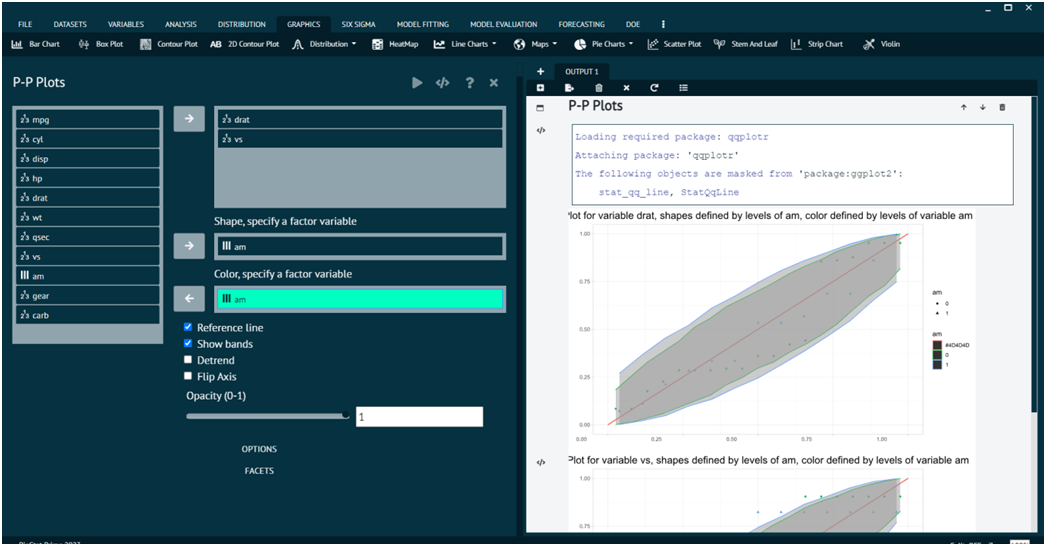Click the code icon beside the drat plot
Image resolution: width=1046 pixels, height=546 pixels.
(x=541, y=131)
